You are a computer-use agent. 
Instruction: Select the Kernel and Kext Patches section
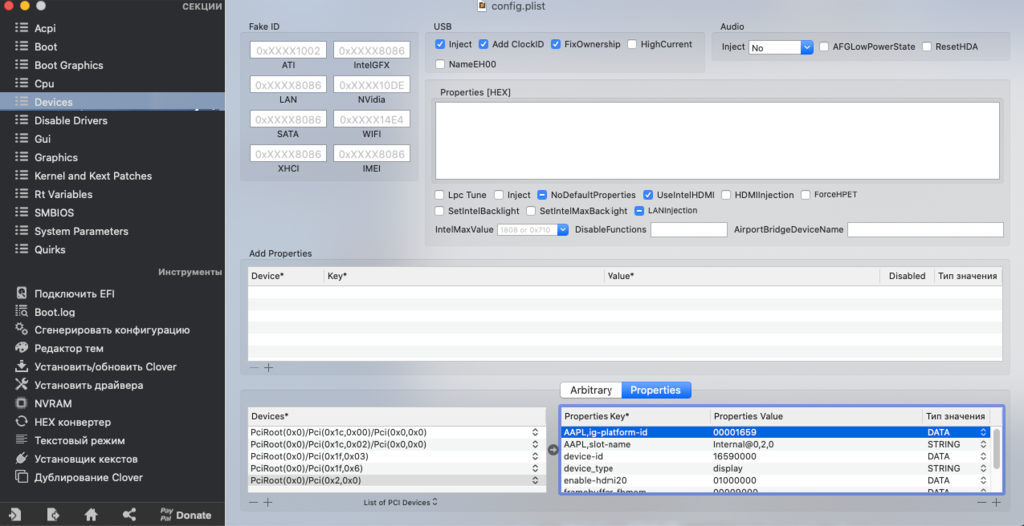tap(93, 176)
